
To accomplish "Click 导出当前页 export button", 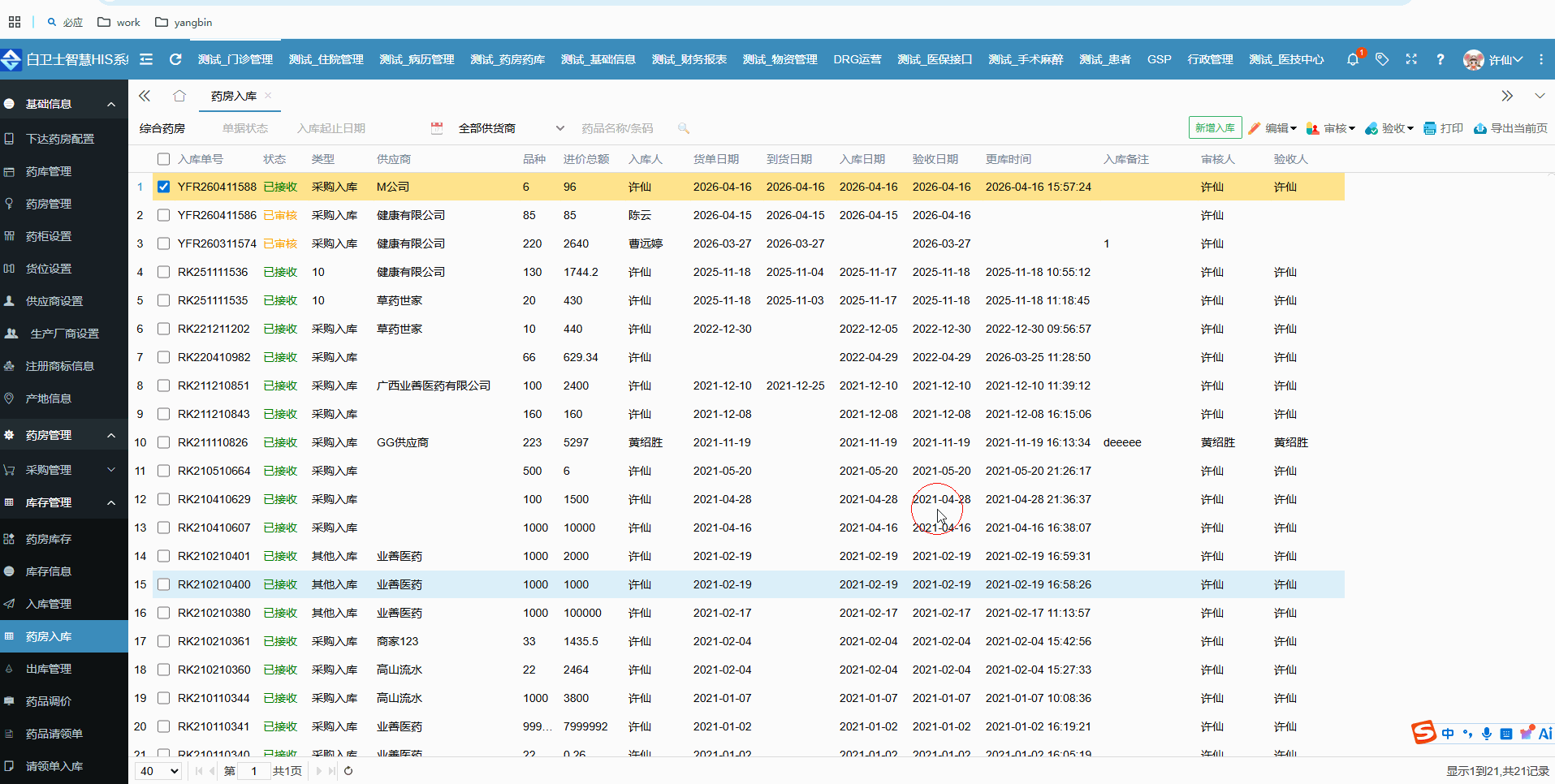I will (x=1510, y=128).
